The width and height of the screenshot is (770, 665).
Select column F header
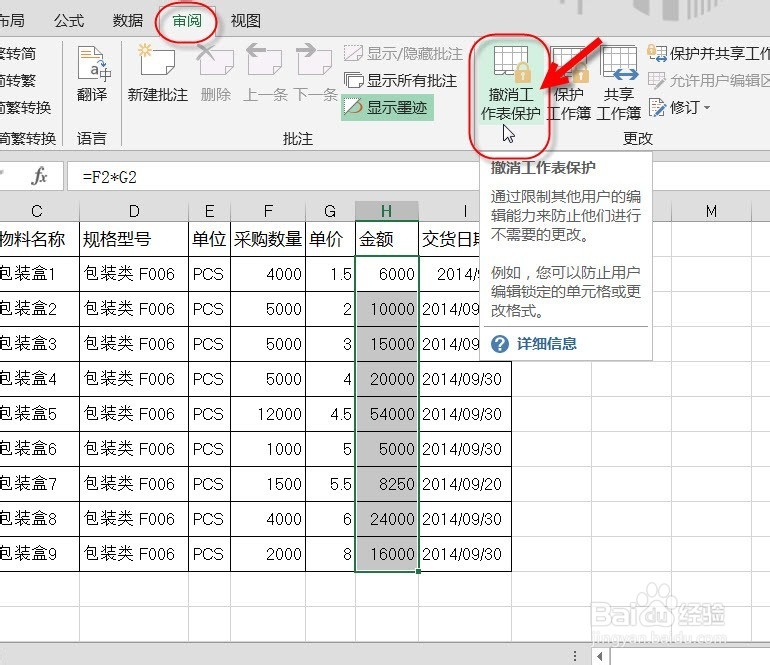coord(268,211)
